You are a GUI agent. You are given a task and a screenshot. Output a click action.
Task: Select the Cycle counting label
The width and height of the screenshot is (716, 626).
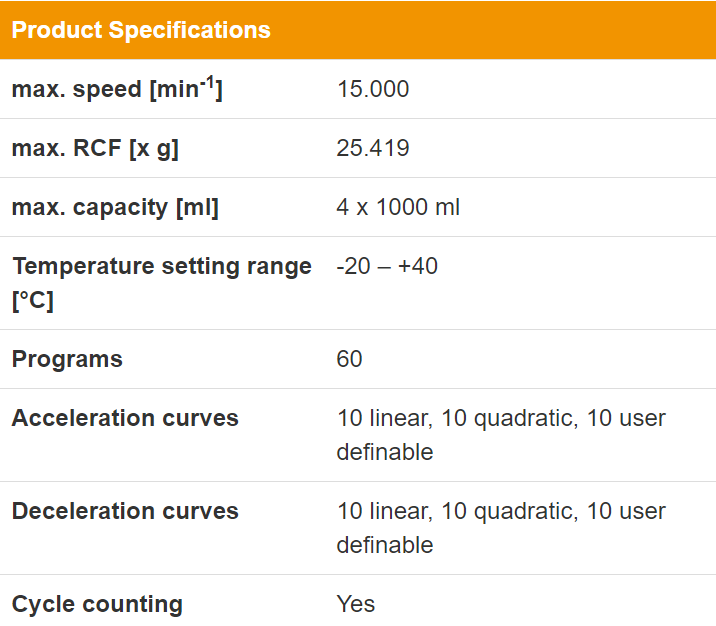click(x=97, y=605)
